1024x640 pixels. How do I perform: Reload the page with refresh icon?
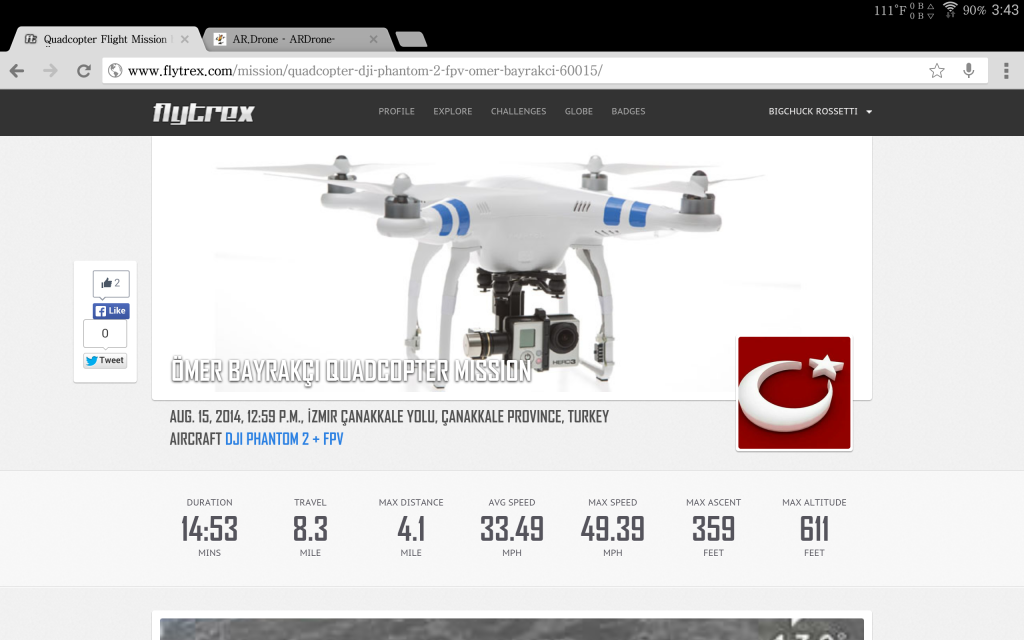click(84, 71)
